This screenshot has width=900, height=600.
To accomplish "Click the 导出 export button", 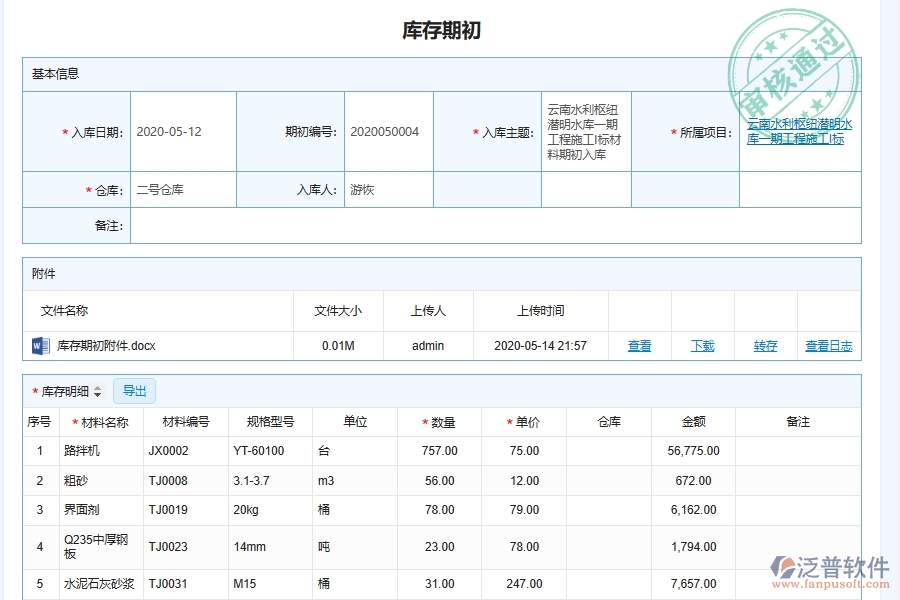I will pos(135,391).
